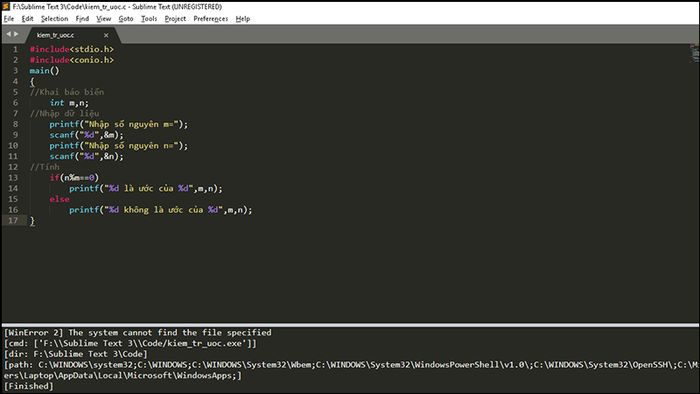Click line number 17 in the gutter
This screenshot has width=700, height=394.
click(13, 220)
